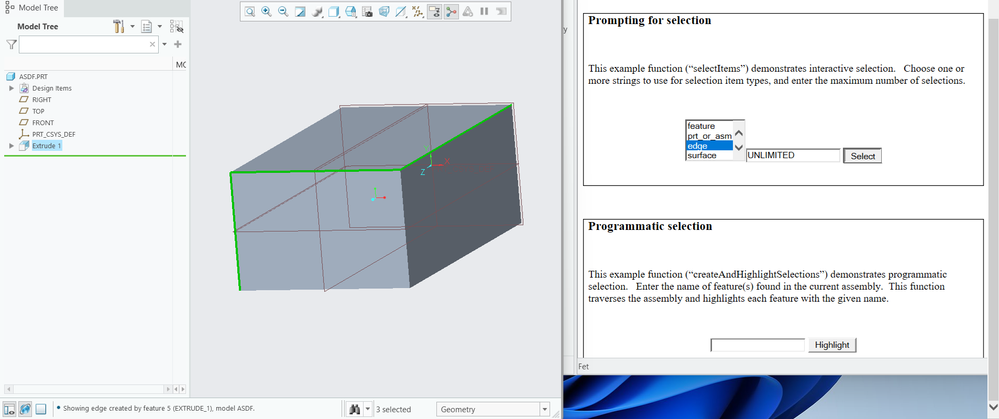This screenshot has height=419, width=999.
Task: Click the feature name input field
Action: click(757, 345)
